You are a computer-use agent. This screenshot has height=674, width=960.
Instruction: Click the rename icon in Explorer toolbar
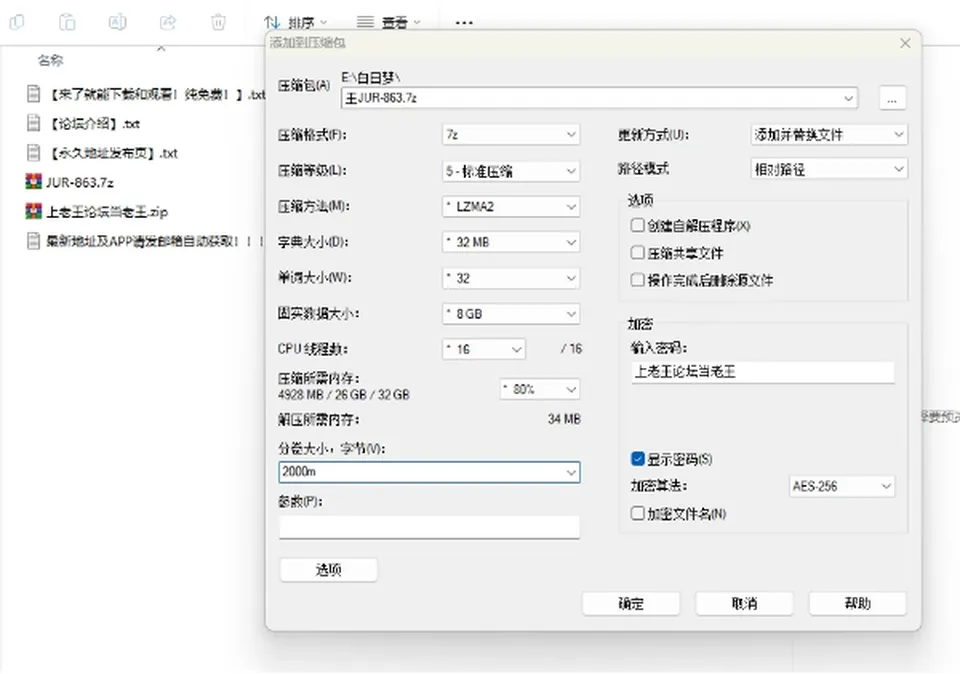coord(117,23)
